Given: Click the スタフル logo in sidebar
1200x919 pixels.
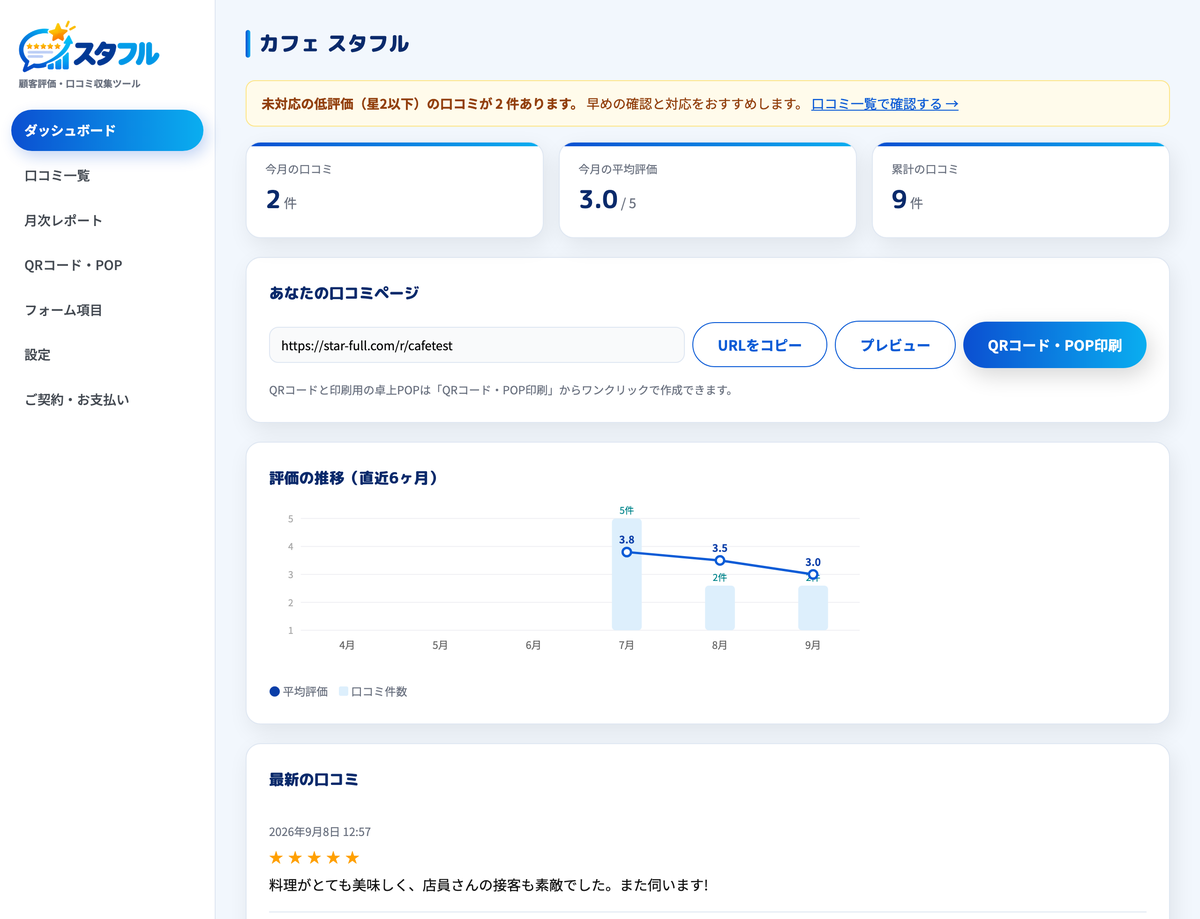Looking at the screenshot, I should point(88,46).
